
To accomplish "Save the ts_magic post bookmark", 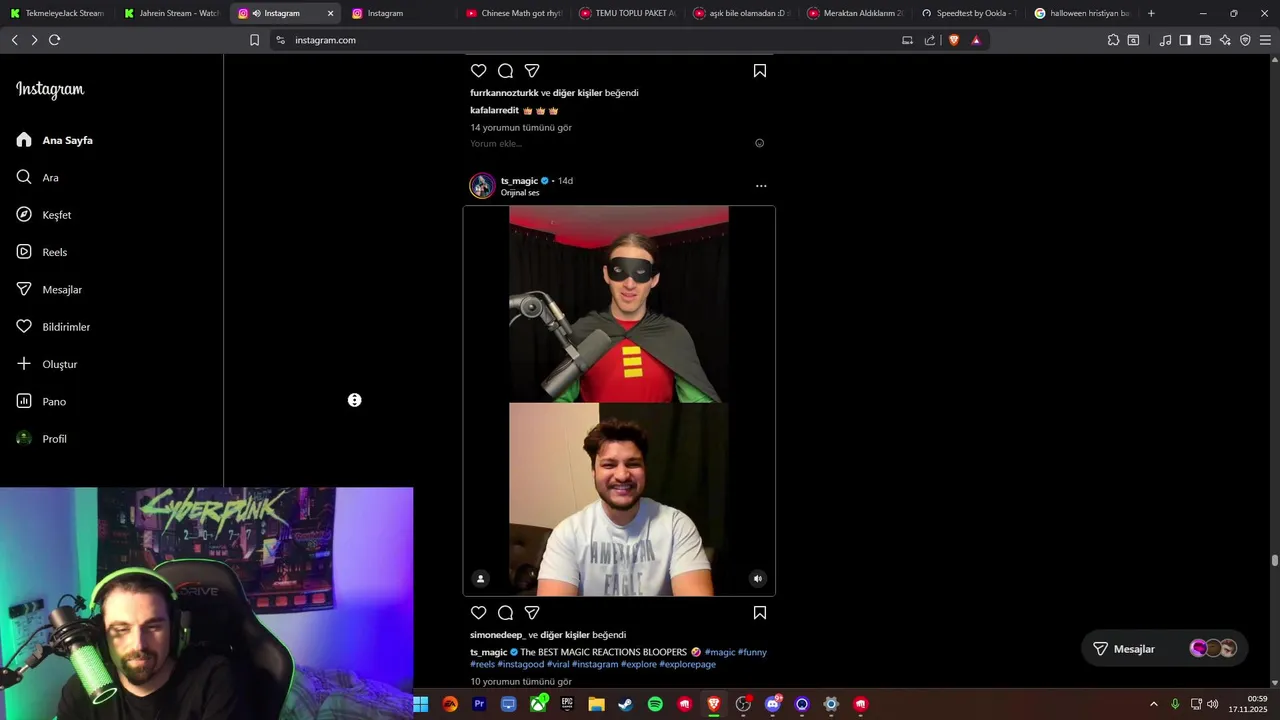I will coord(760,613).
